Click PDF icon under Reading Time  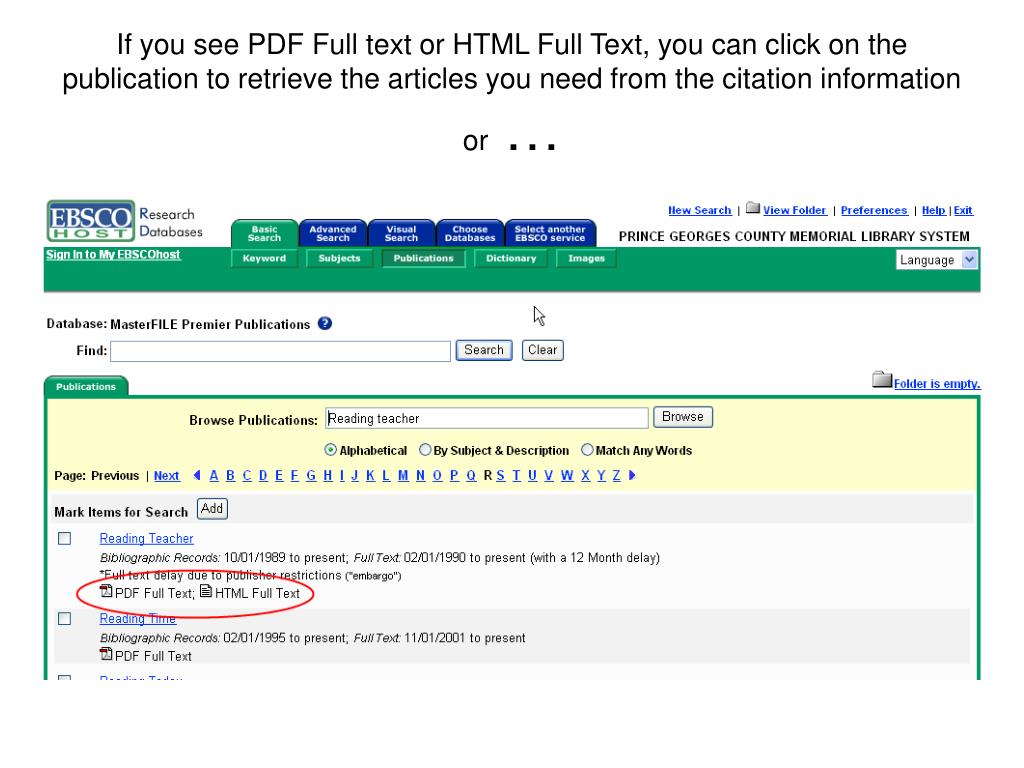106,654
